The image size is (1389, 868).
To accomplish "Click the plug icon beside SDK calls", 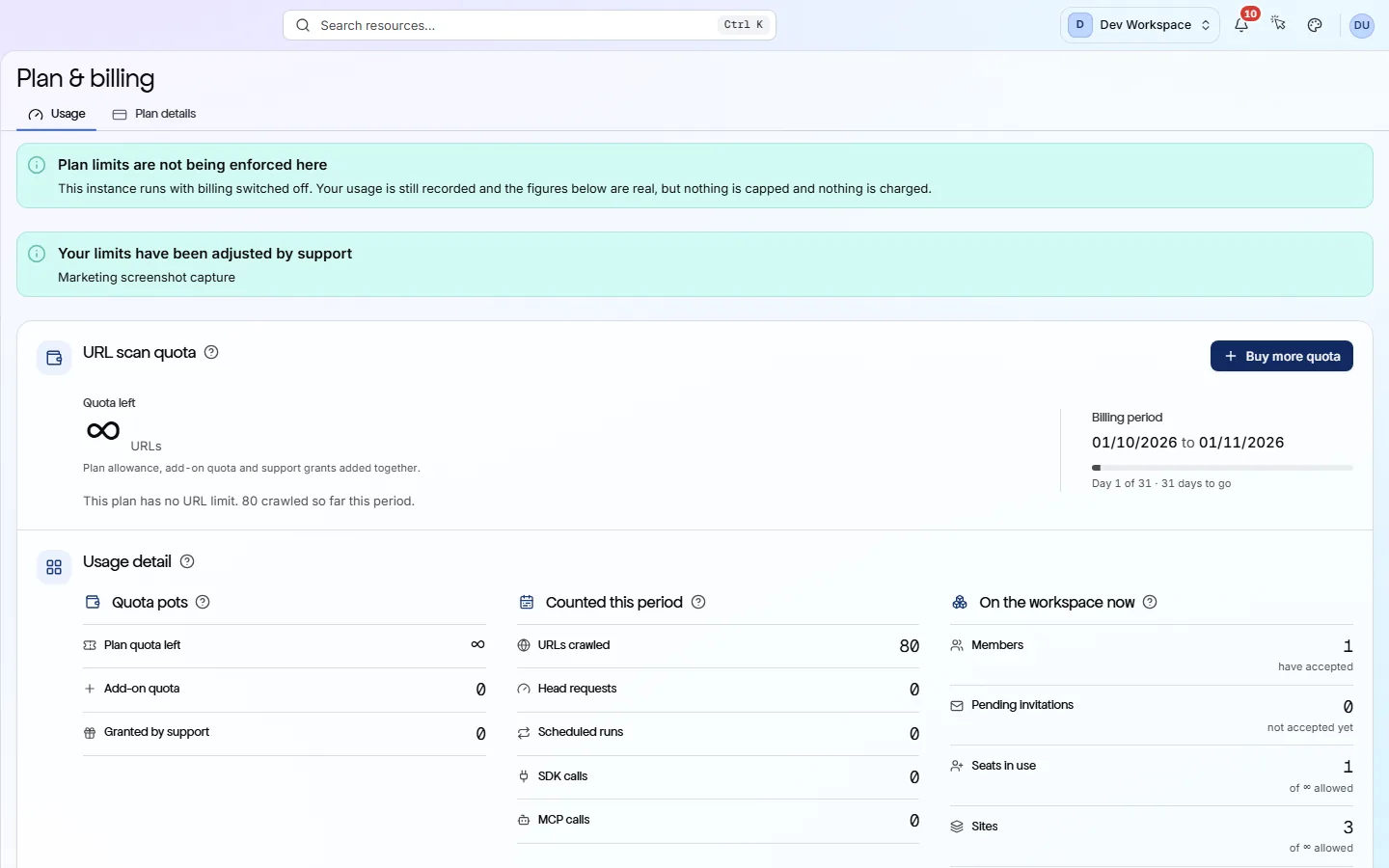I will coord(524,776).
